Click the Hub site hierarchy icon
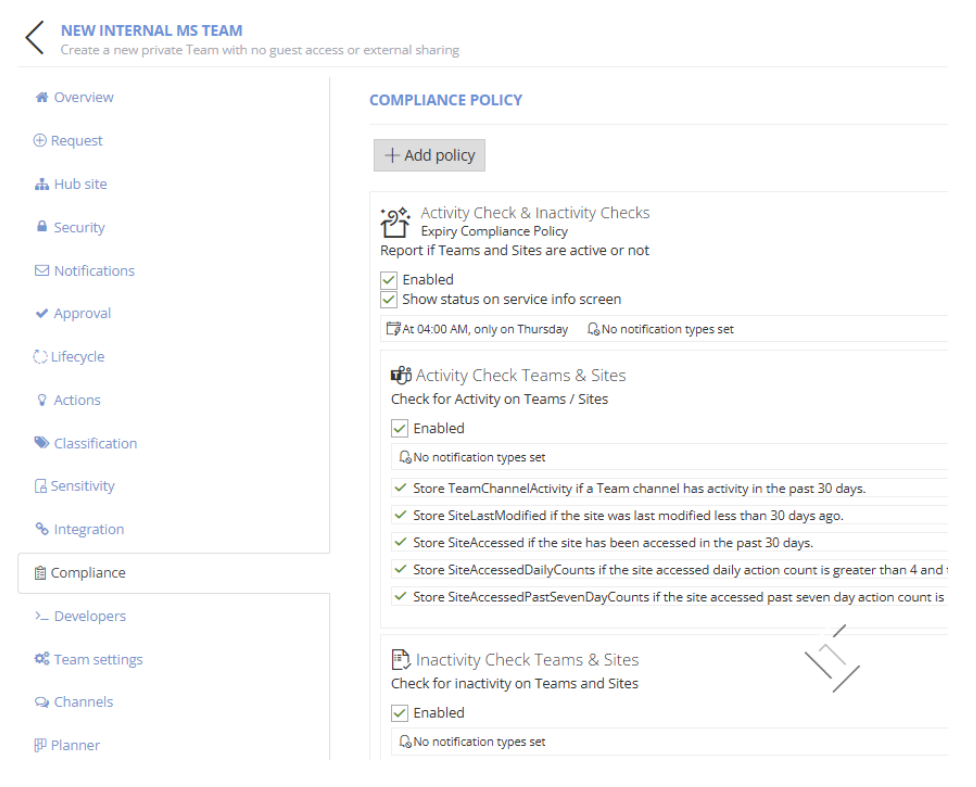Screen dimensions: 976x787 coord(42,184)
